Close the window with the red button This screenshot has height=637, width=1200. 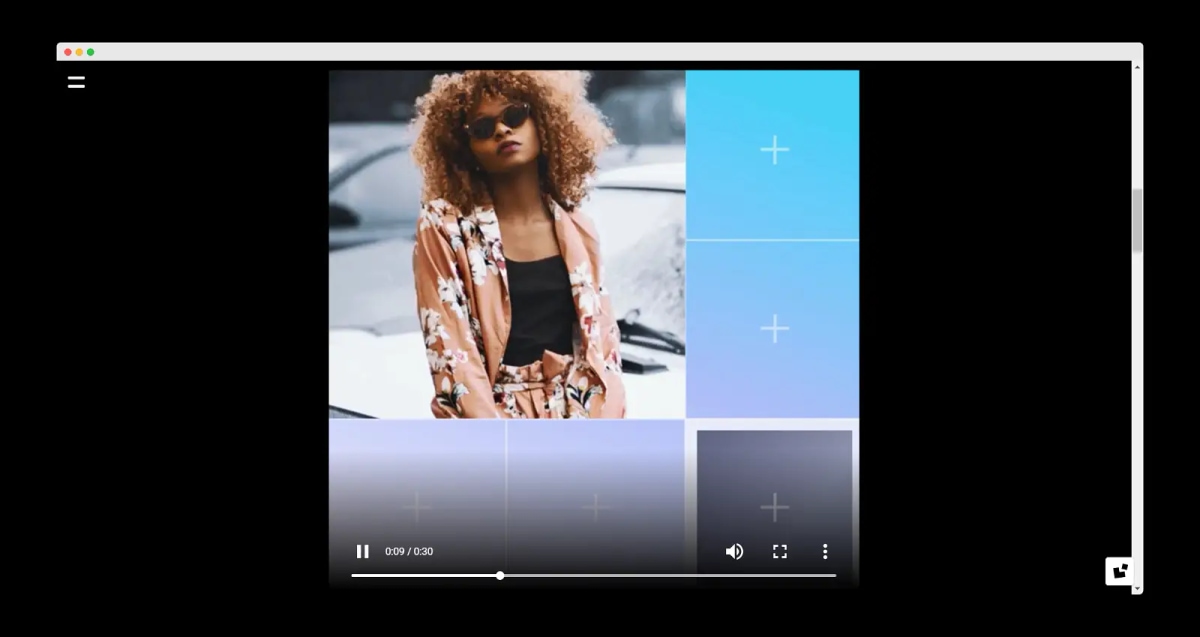click(68, 52)
